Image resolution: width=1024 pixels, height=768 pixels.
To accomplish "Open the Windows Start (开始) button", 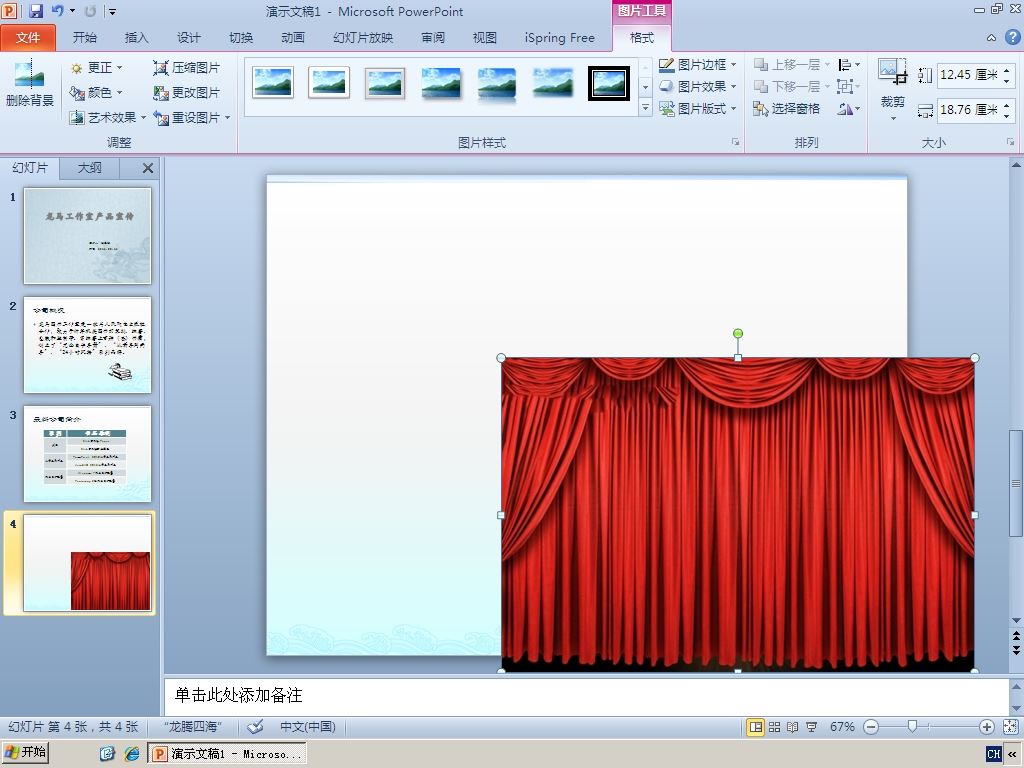I will point(25,753).
